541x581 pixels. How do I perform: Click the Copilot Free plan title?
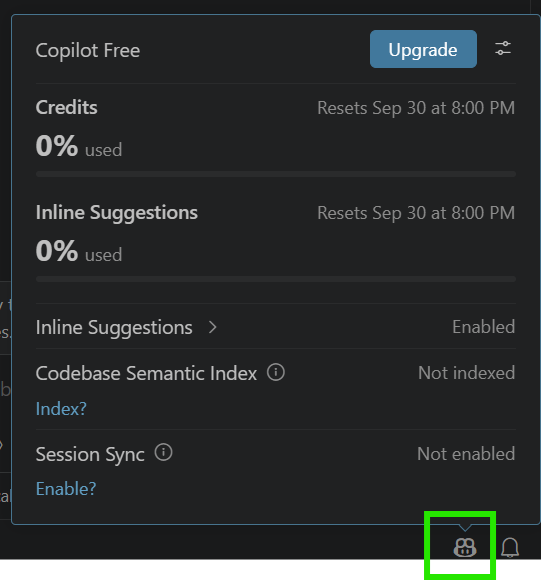pyautogui.click(x=88, y=50)
